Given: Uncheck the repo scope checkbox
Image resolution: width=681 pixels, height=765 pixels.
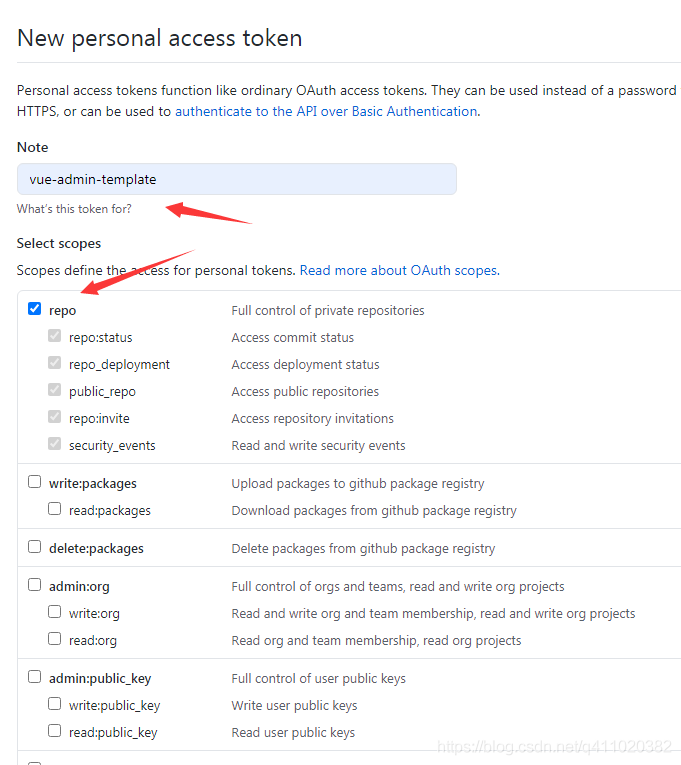Looking at the screenshot, I should click(35, 310).
